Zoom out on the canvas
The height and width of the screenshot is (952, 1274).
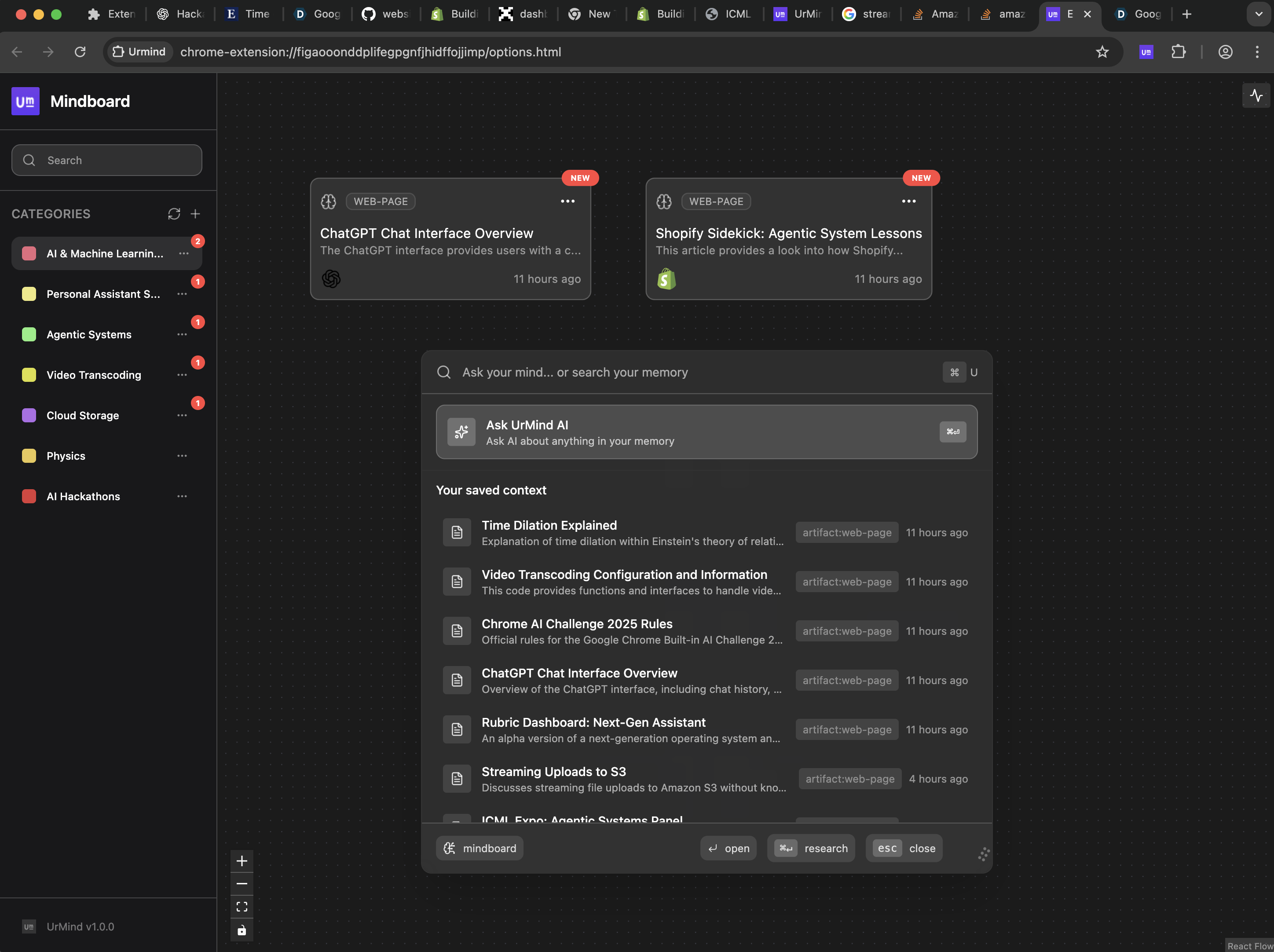point(242,883)
